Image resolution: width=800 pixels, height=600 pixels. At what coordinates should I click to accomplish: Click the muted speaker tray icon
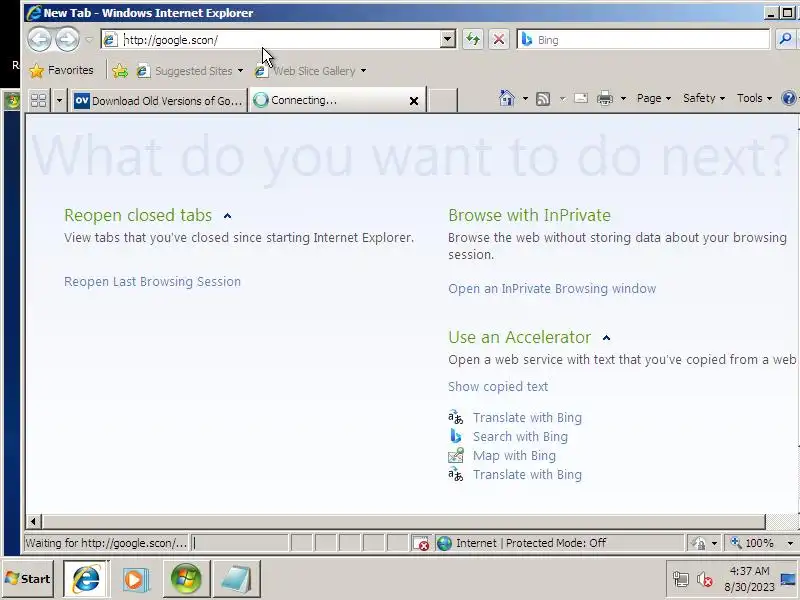click(705, 580)
